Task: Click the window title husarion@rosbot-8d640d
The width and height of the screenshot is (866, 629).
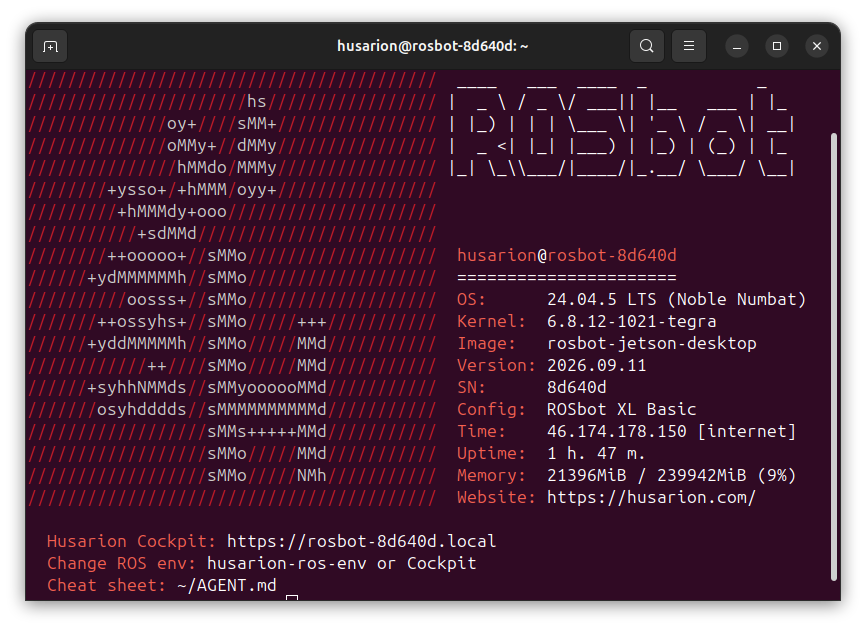Action: coord(432,46)
